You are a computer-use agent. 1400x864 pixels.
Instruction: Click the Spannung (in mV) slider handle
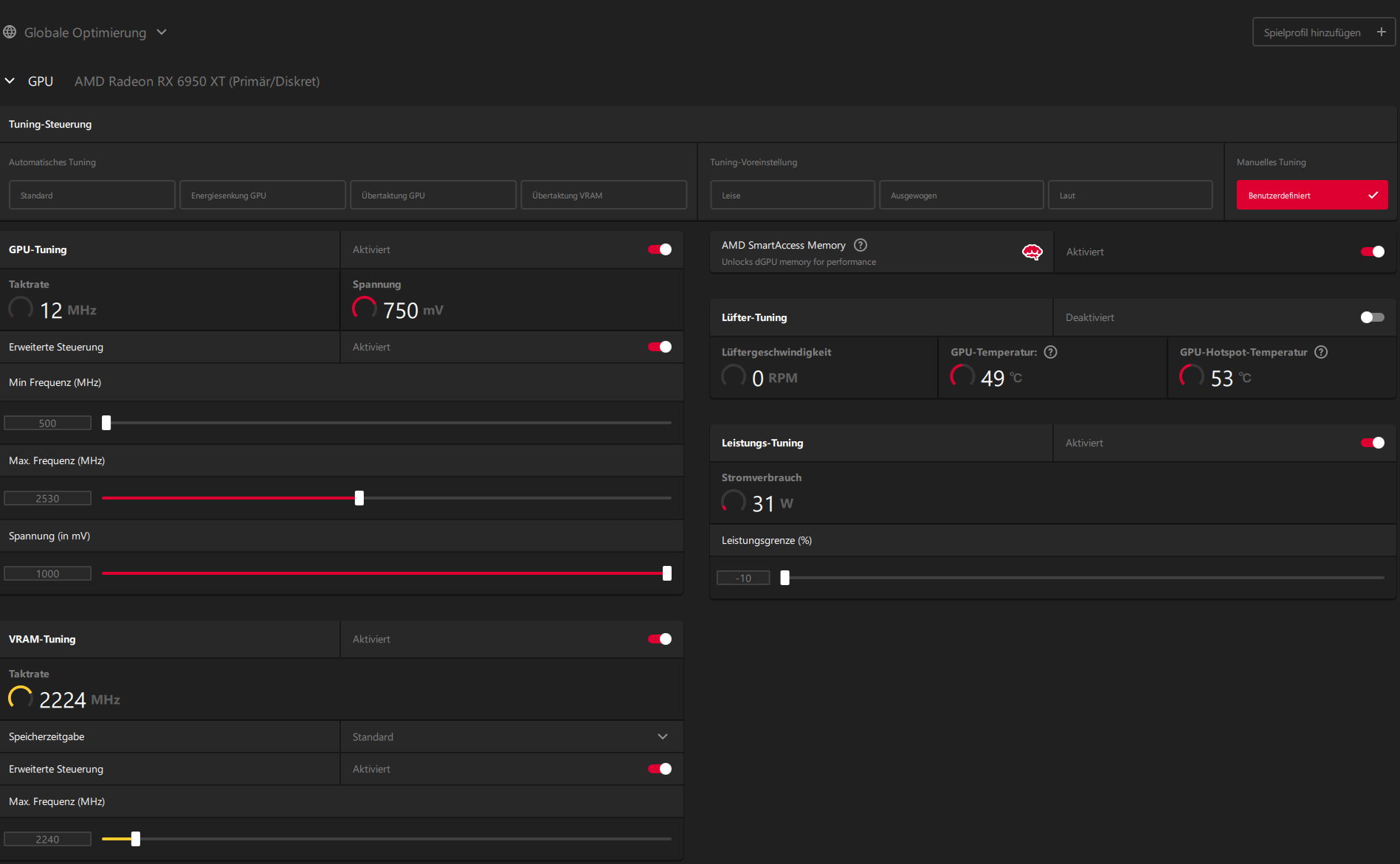pyautogui.click(x=667, y=573)
